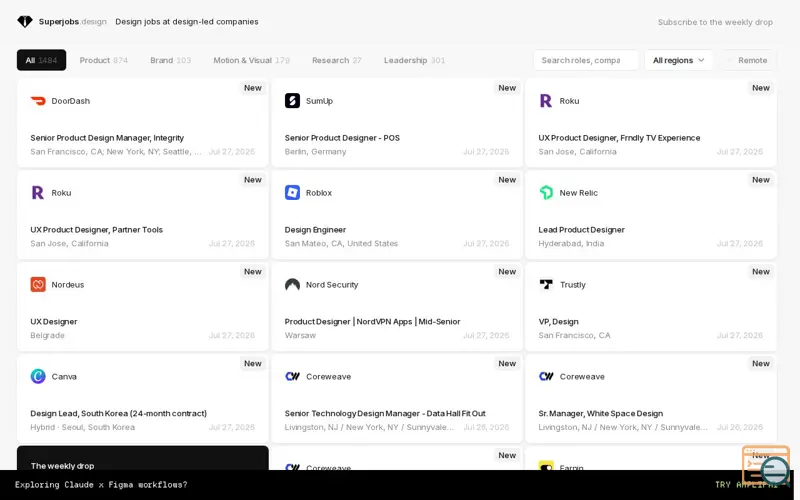Click the 'DoorDash' company name
Viewport: 800px width, 500px height.
coord(70,101)
